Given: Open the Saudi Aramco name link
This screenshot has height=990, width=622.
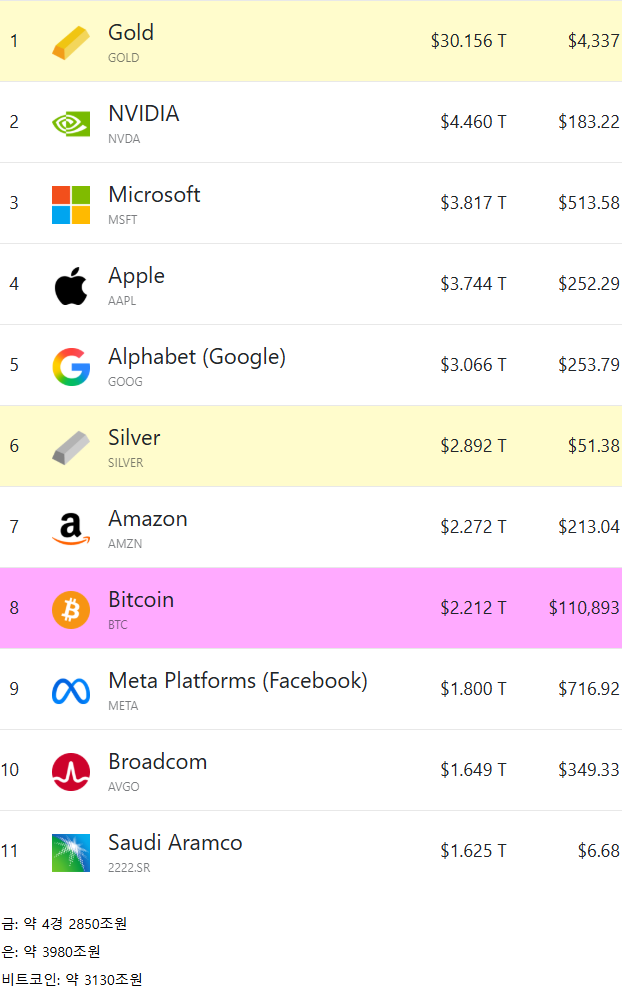Looking at the screenshot, I should pyautogui.click(x=175, y=843).
